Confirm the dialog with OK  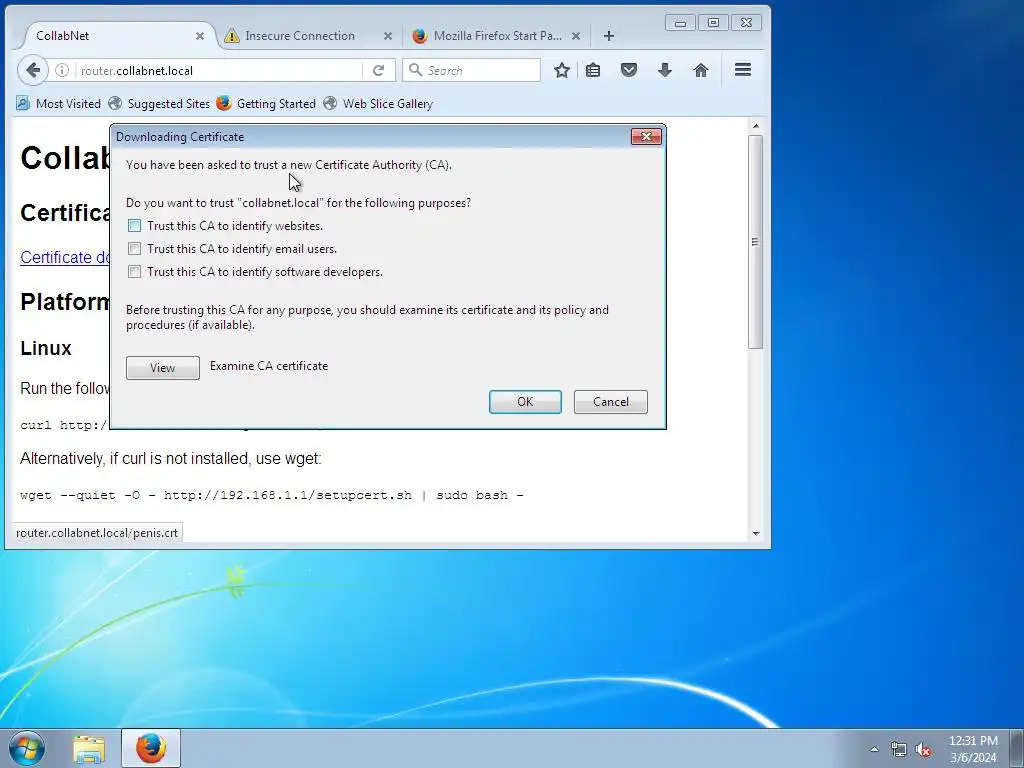click(525, 402)
